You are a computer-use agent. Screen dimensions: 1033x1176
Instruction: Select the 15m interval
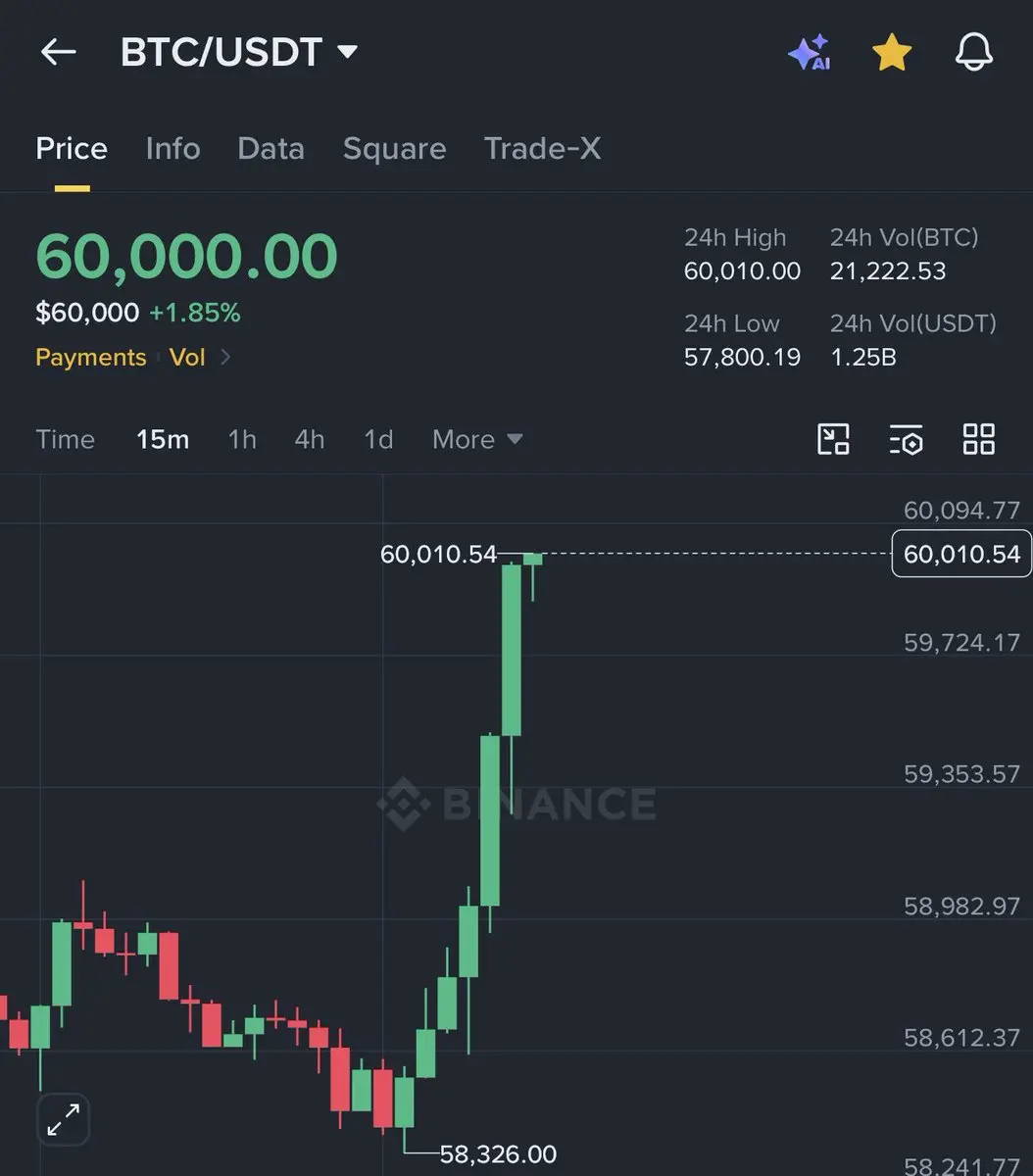tap(163, 439)
